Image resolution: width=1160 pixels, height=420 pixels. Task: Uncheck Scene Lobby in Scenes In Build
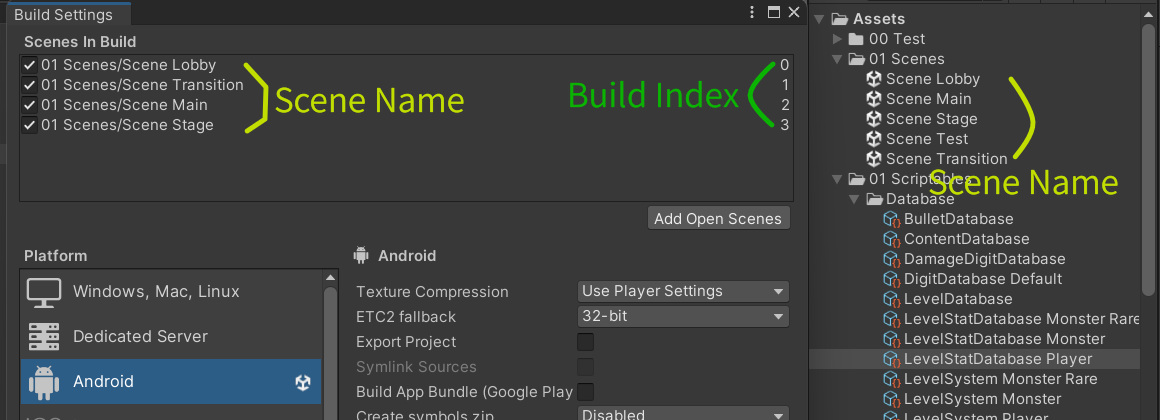30,65
